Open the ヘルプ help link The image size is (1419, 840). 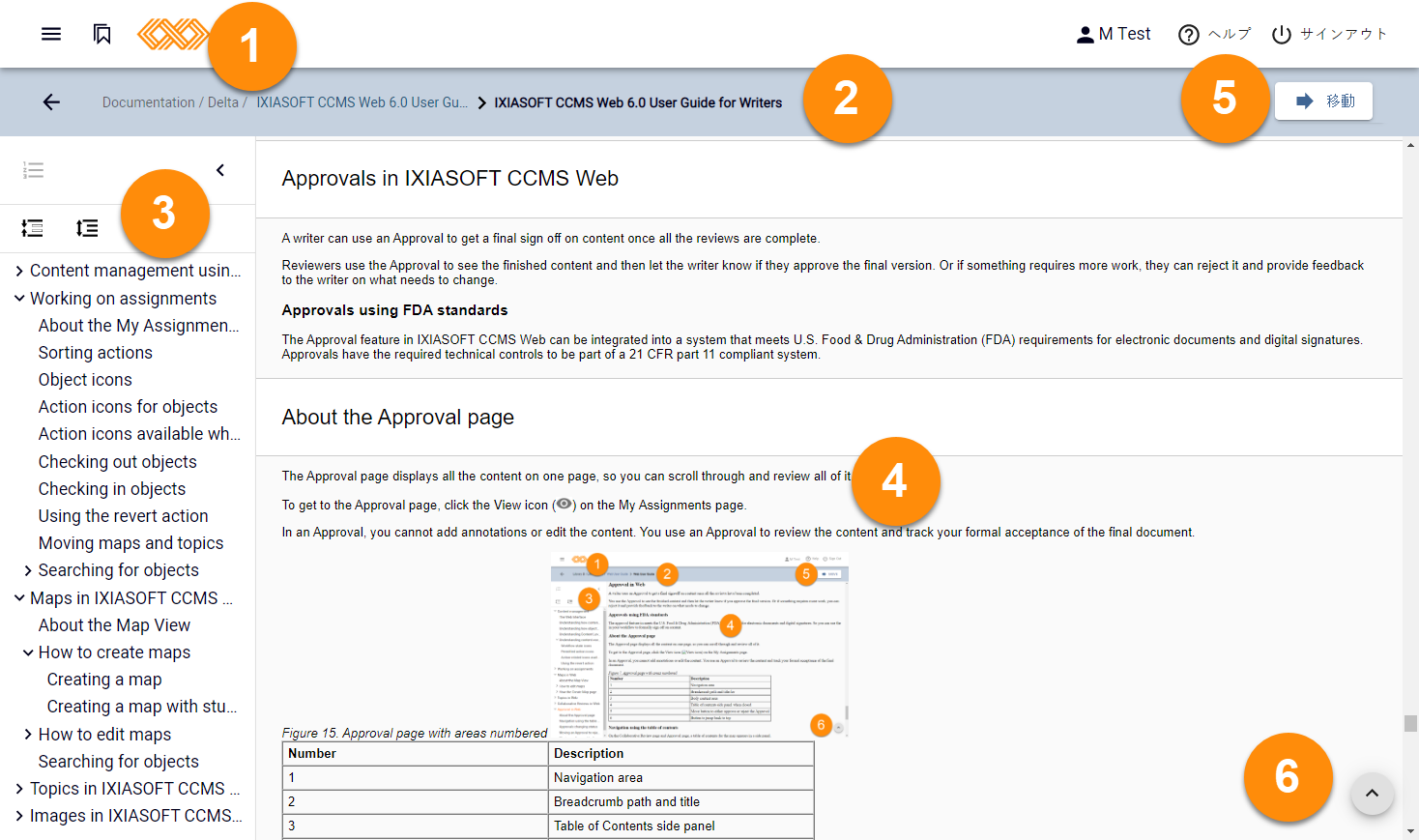(x=1214, y=34)
